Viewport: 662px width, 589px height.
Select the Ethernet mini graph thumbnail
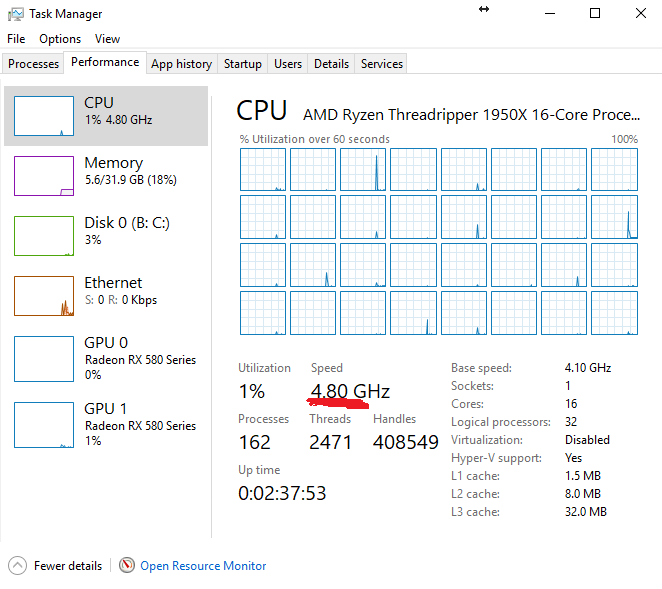click(44, 296)
